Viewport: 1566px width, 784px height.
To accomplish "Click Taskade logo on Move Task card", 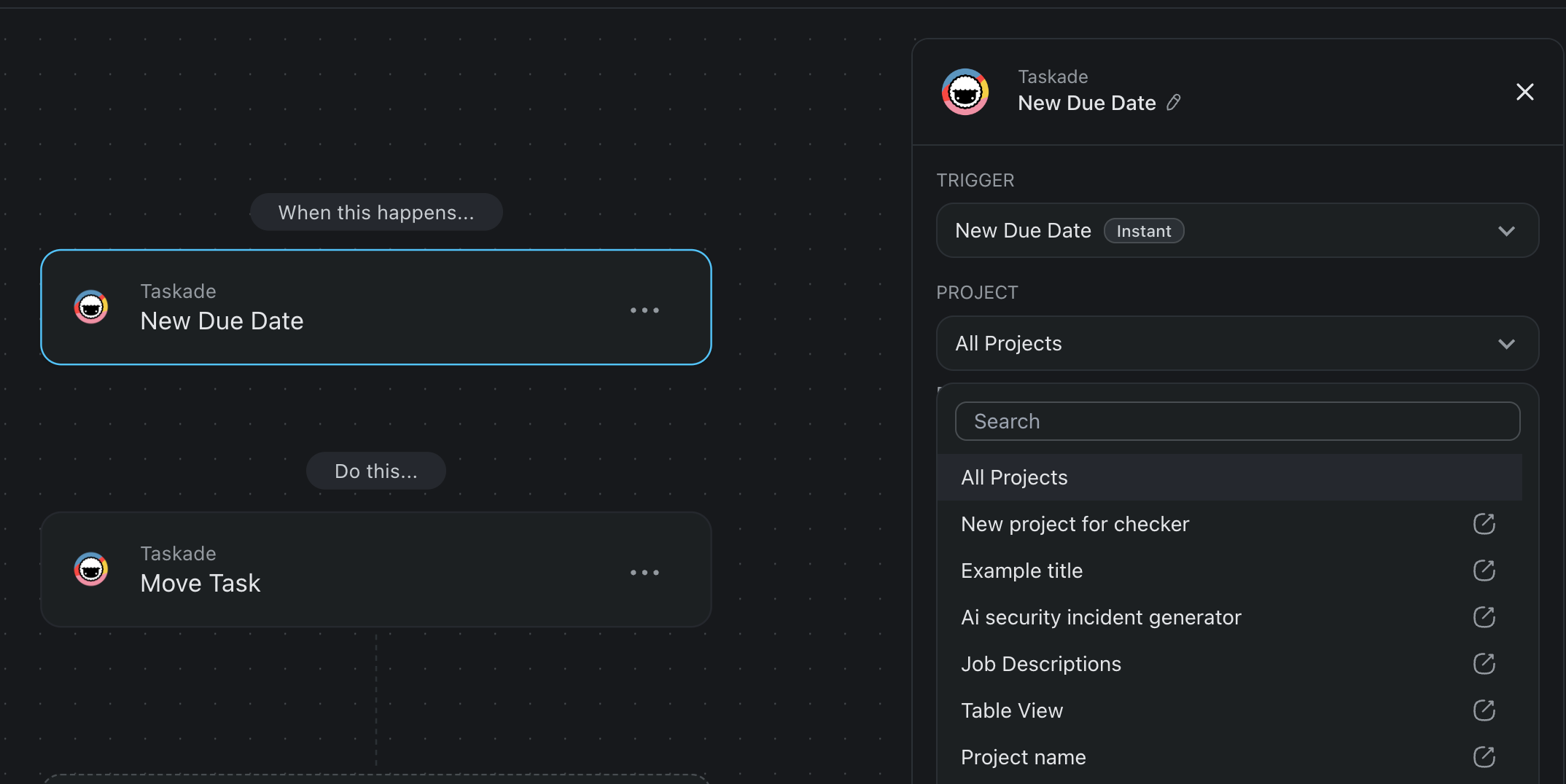I will (x=91, y=569).
